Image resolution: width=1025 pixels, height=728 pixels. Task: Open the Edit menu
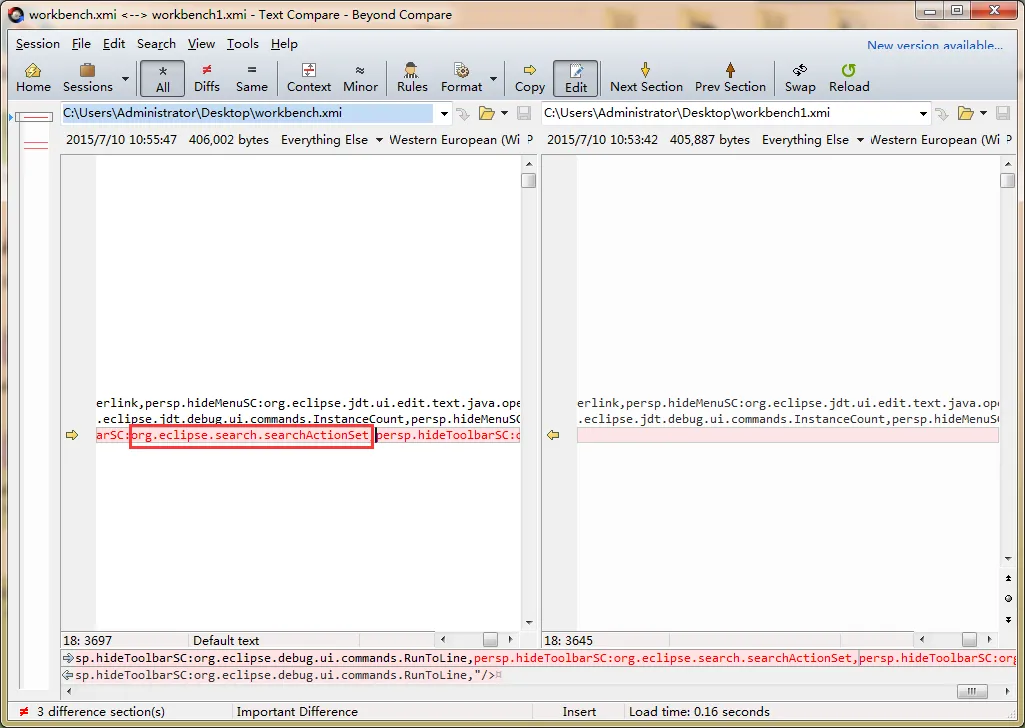[x=114, y=44]
